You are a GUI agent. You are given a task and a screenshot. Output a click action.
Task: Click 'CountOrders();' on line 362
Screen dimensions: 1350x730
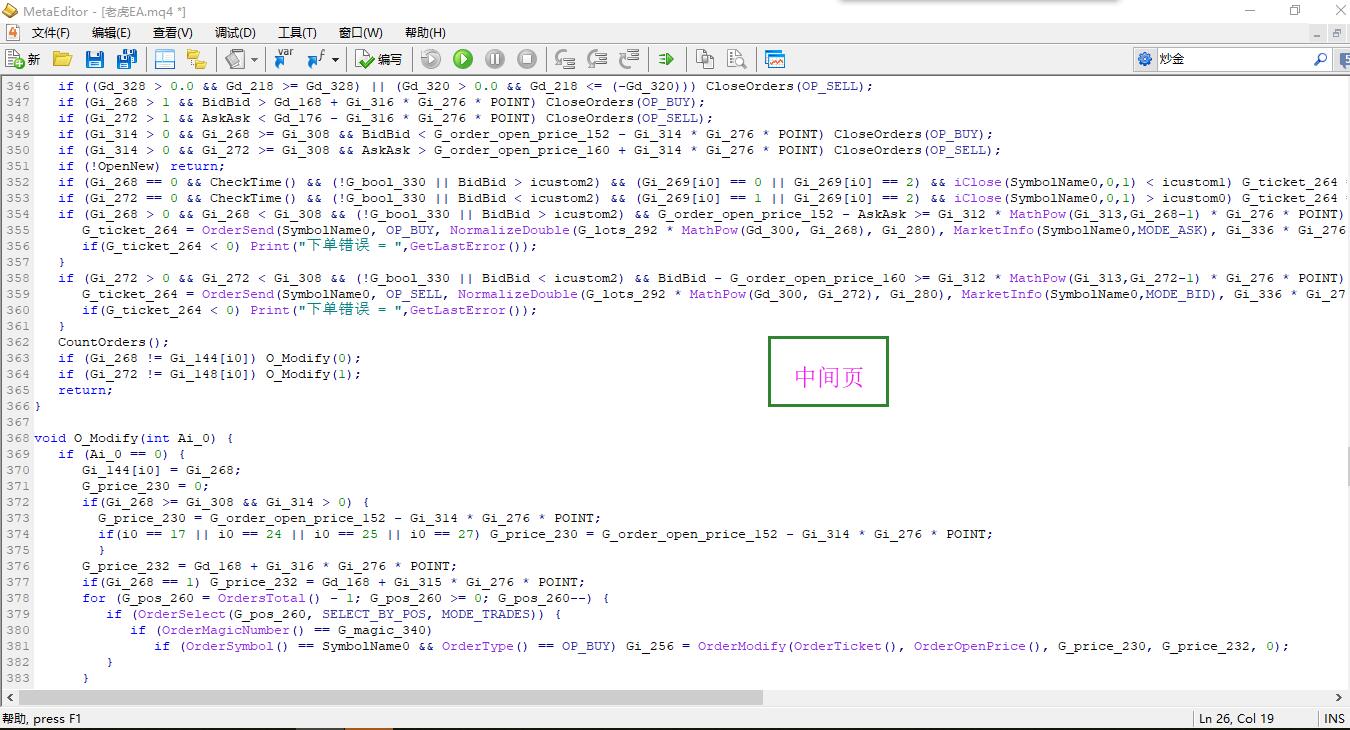pyautogui.click(x=113, y=342)
